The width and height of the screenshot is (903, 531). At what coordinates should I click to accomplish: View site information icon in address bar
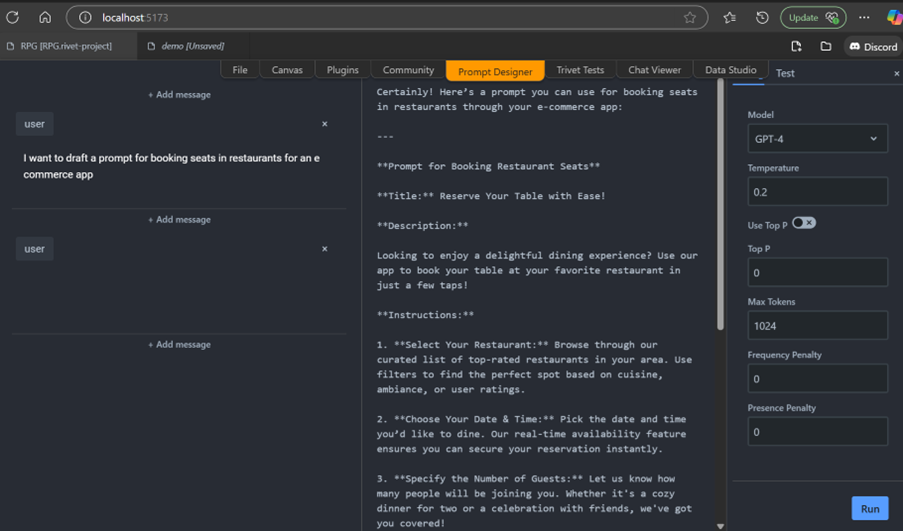click(85, 18)
